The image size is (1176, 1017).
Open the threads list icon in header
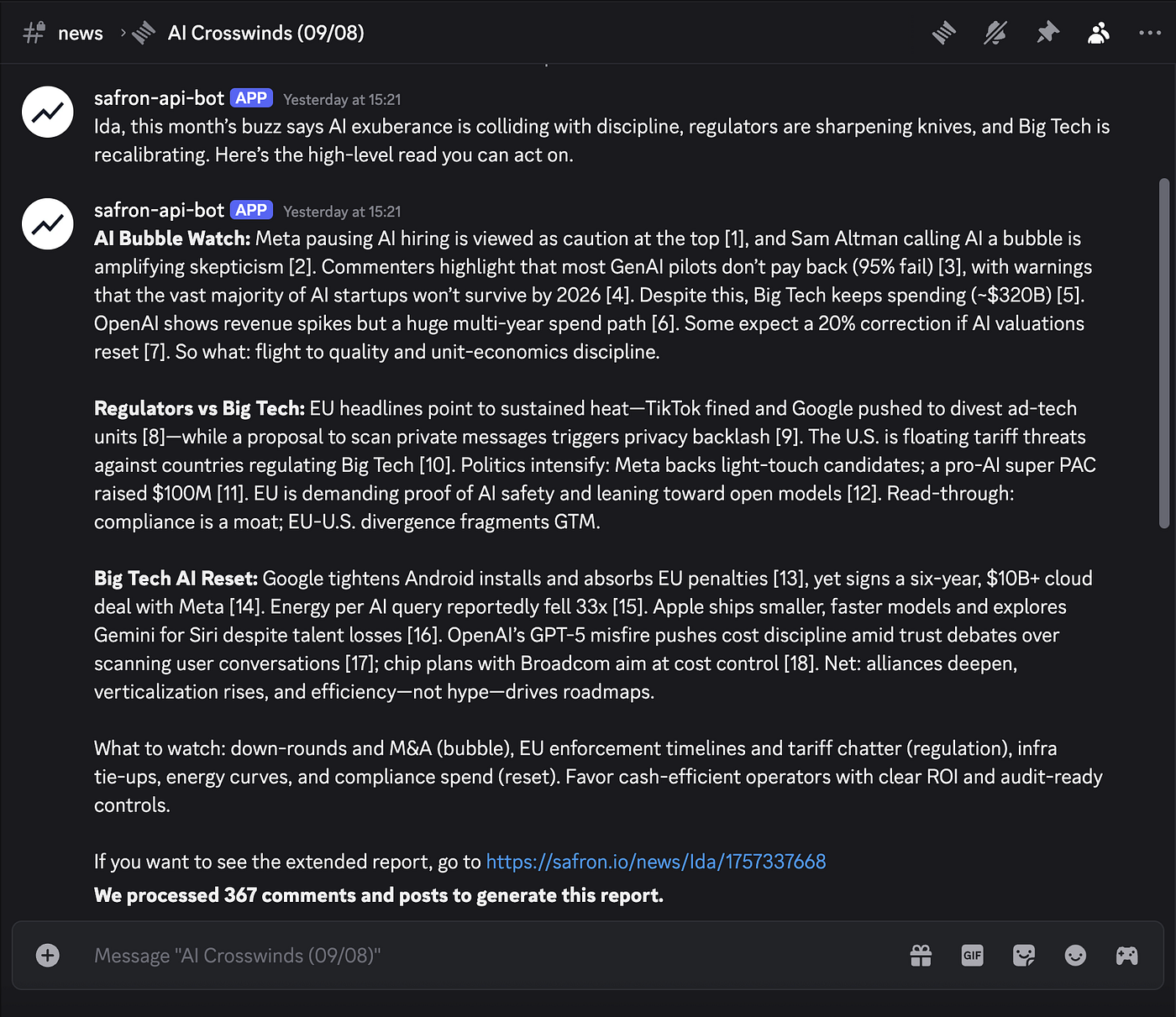(x=944, y=34)
